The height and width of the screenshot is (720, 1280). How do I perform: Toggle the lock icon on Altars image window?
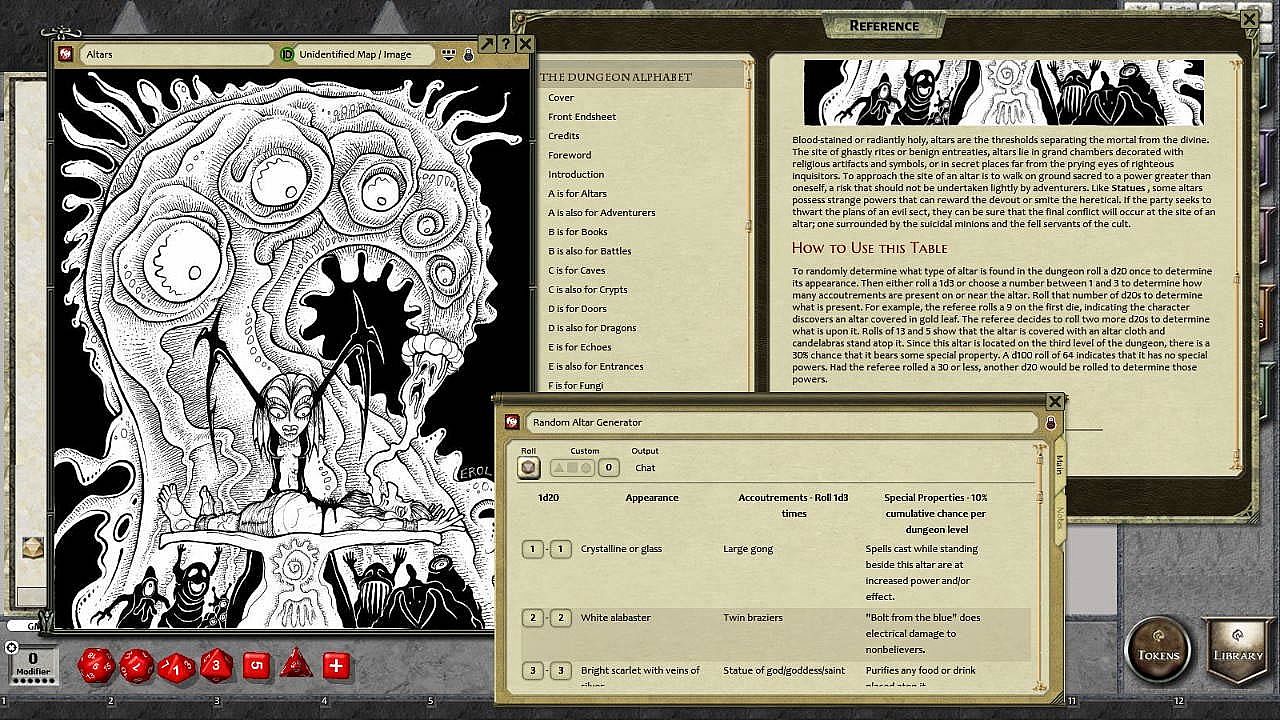[468, 55]
